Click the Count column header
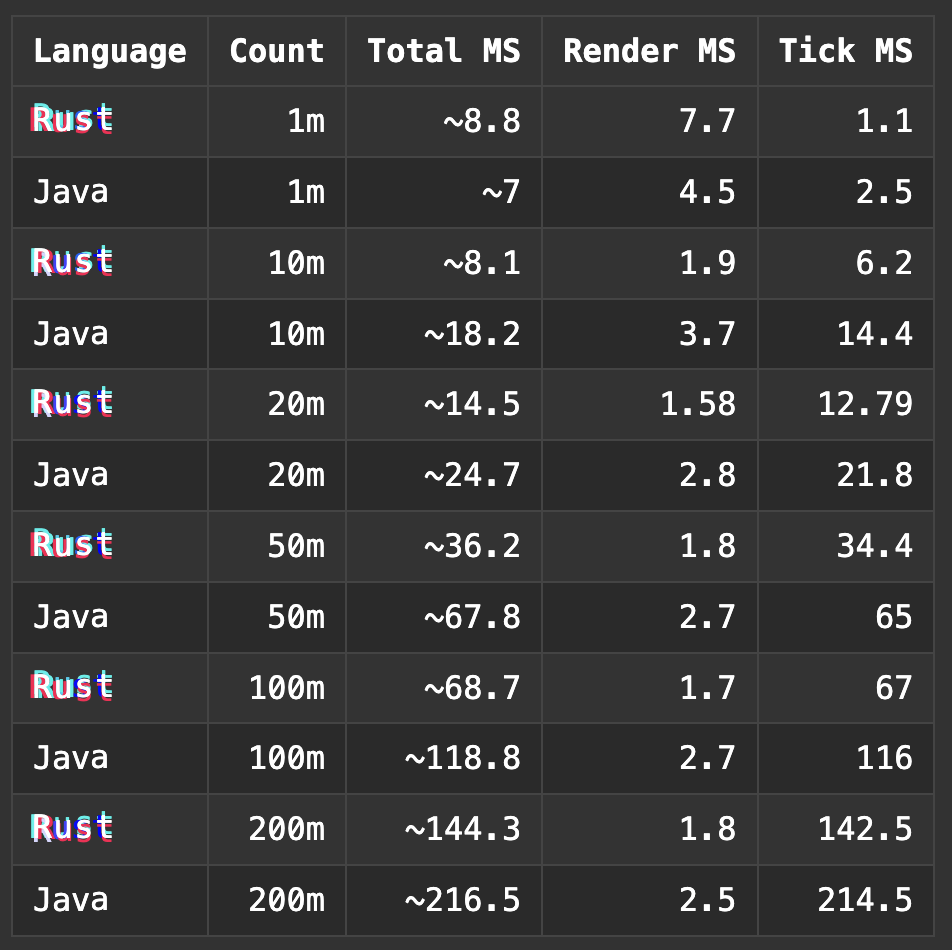Viewport: 952px width, 950px height. [x=276, y=51]
